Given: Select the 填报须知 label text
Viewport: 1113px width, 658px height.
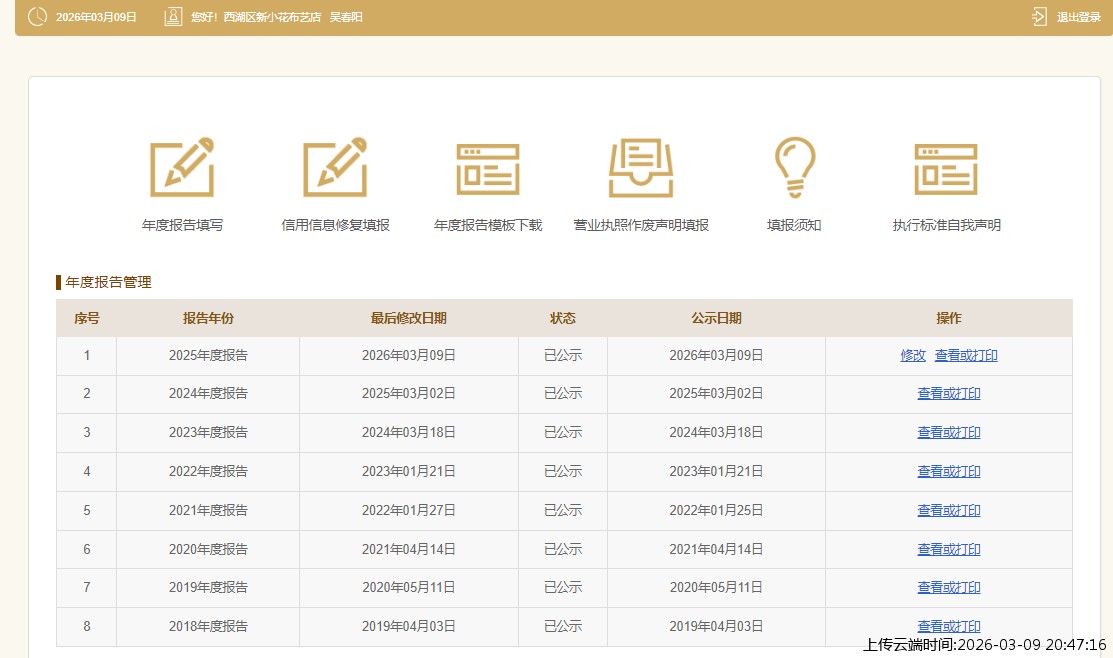Looking at the screenshot, I should (794, 226).
